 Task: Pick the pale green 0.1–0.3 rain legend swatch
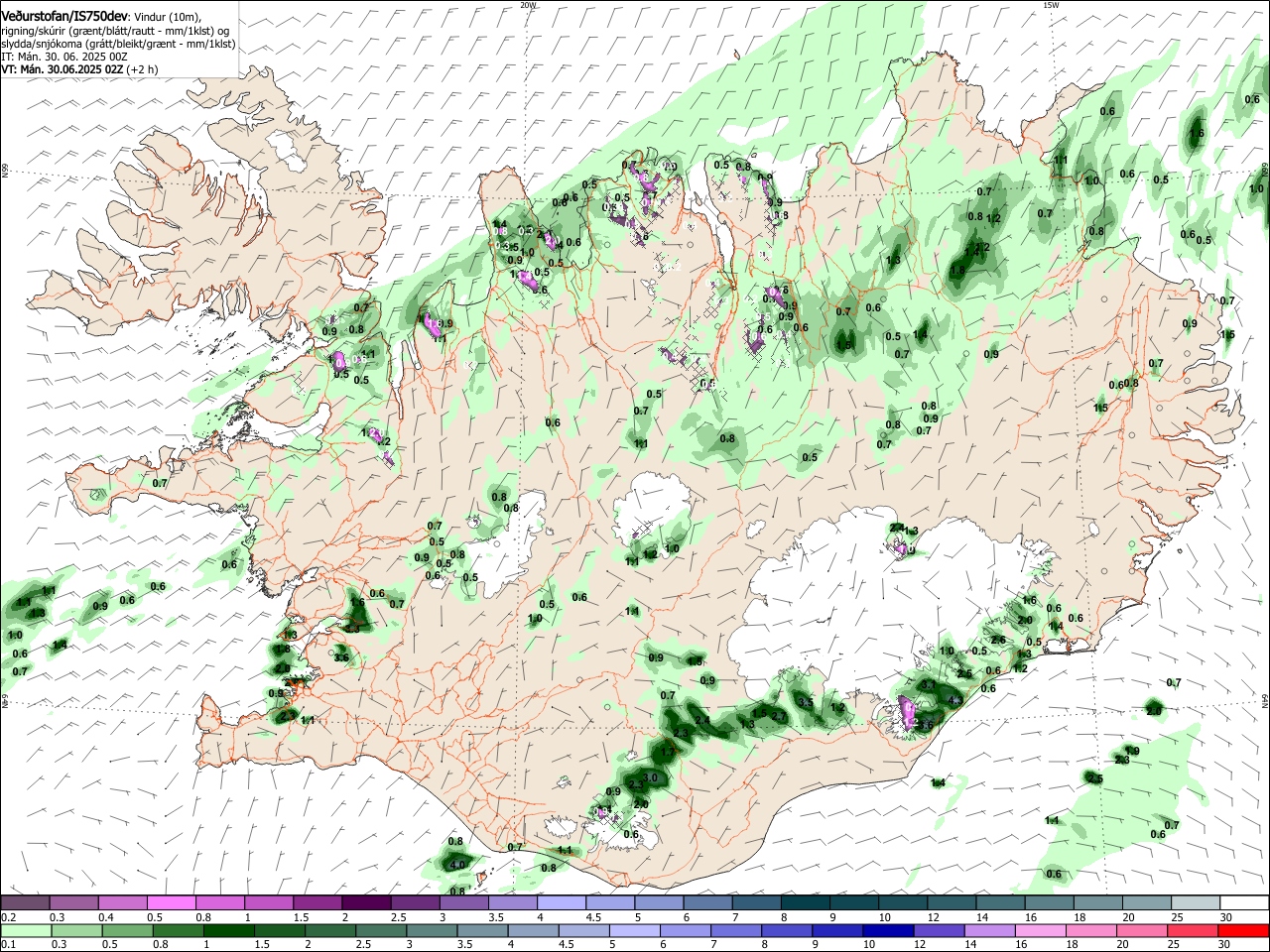point(26,931)
